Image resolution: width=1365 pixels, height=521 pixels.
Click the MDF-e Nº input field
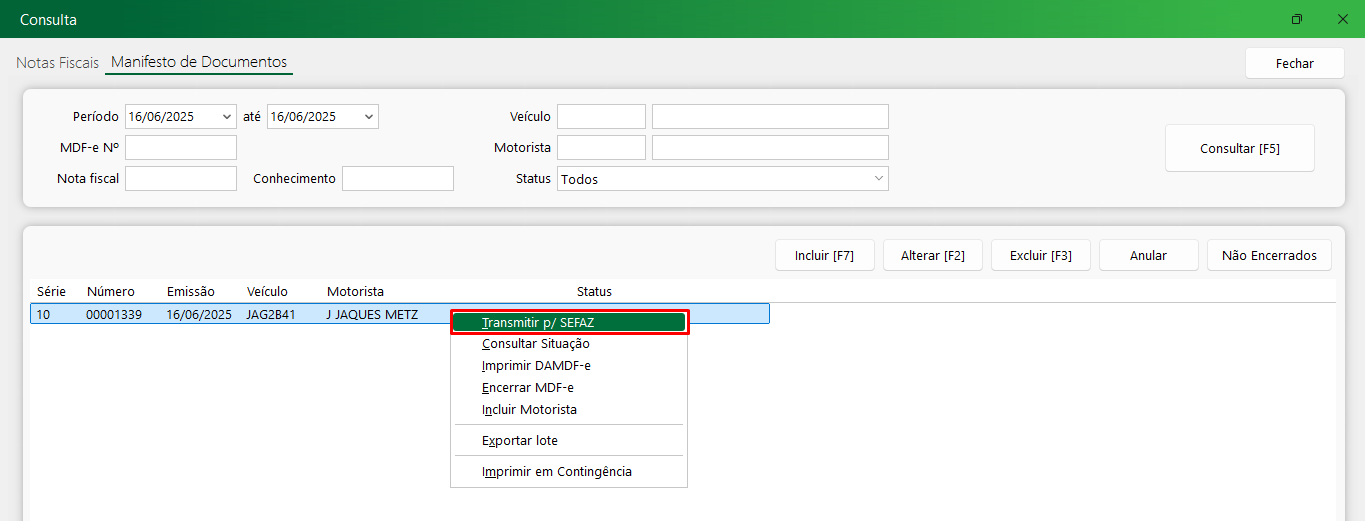click(181, 148)
